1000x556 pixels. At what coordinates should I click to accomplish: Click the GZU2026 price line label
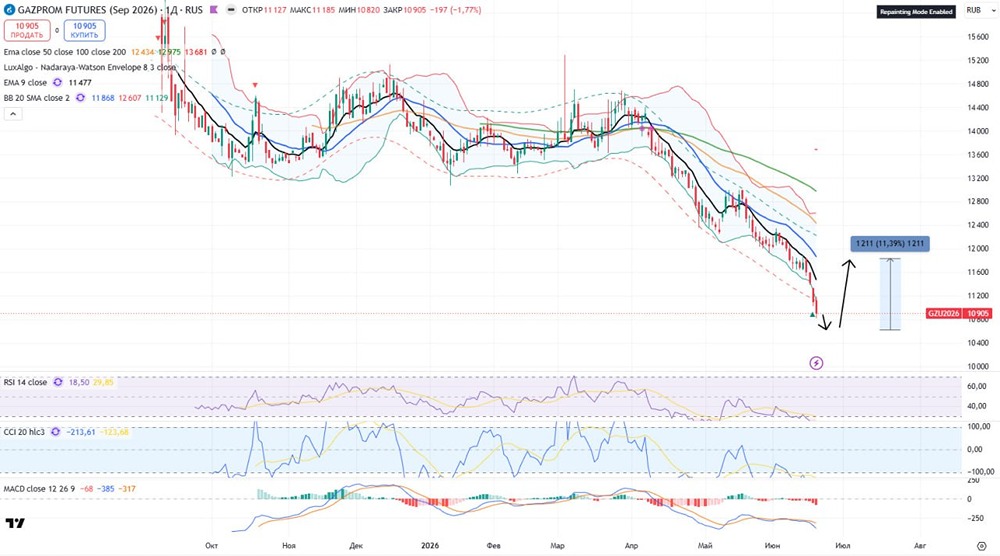point(945,314)
